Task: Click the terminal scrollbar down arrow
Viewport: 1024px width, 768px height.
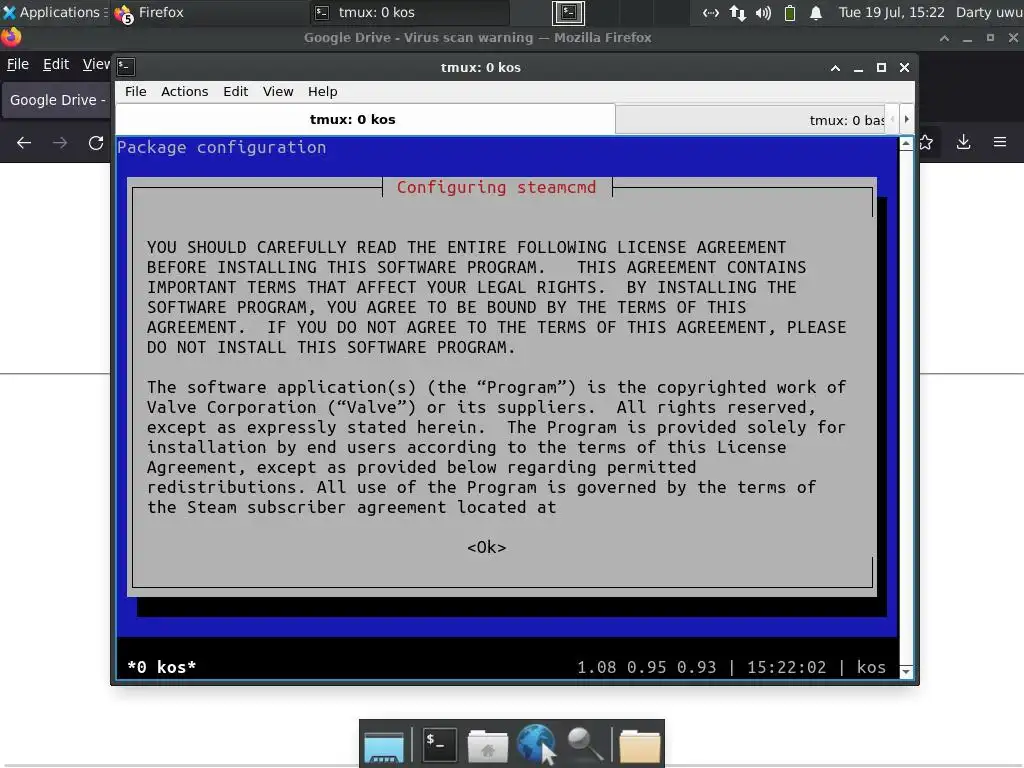Action: pos(906,671)
